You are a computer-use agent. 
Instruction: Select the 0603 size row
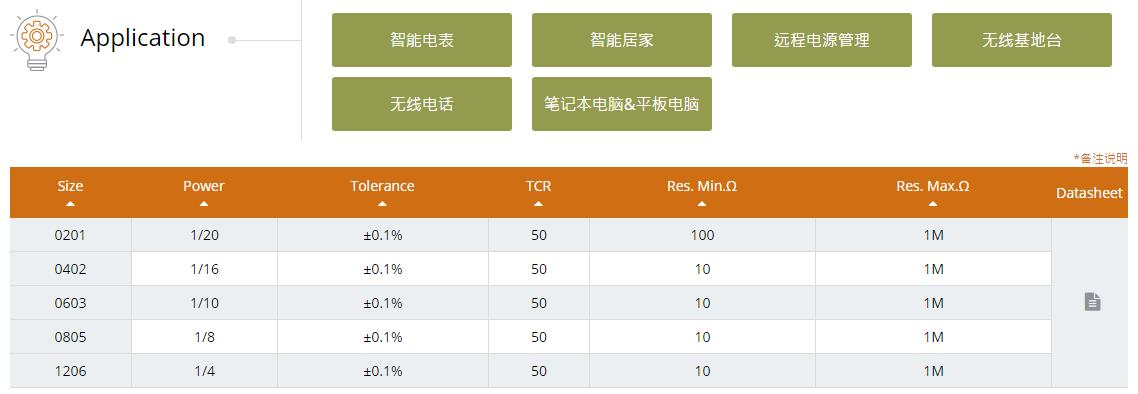(531, 303)
